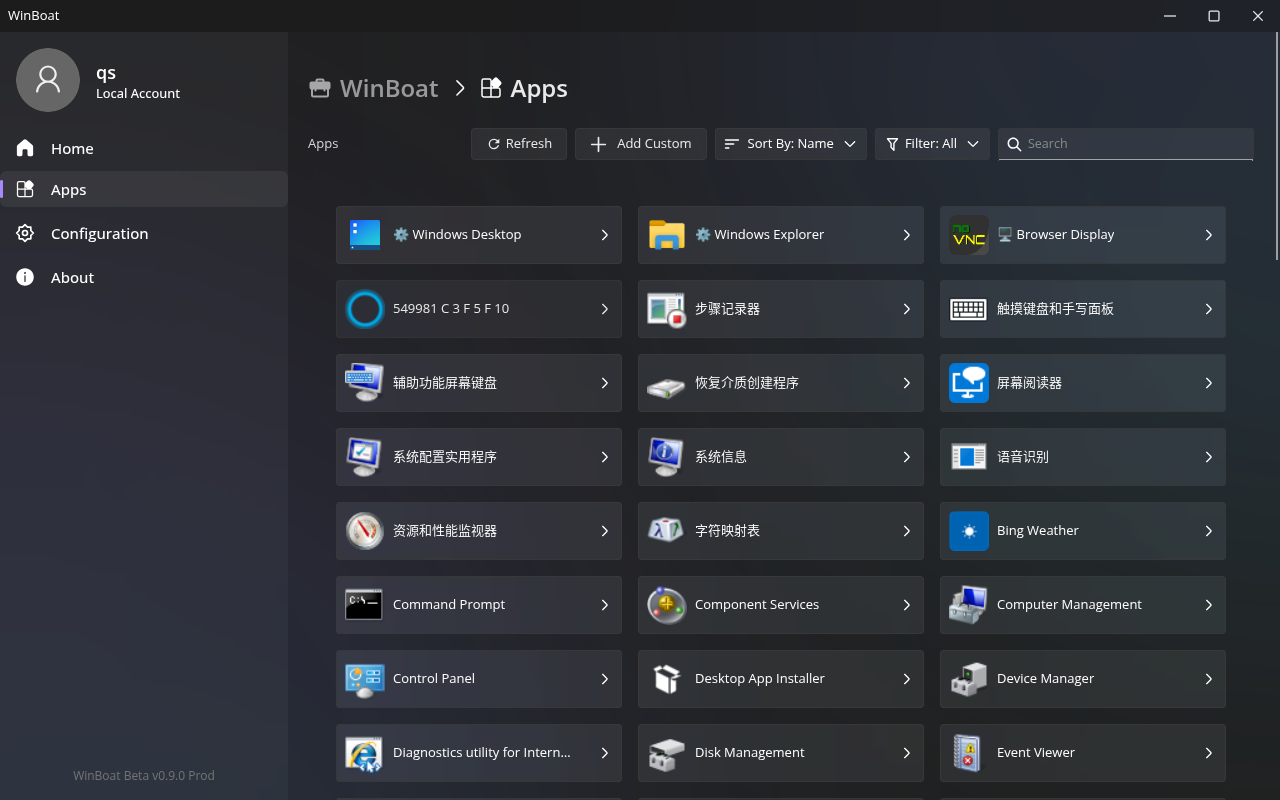Click the WinBoat breadcrumb link
Screen dimensions: 1280x800
[x=388, y=89]
